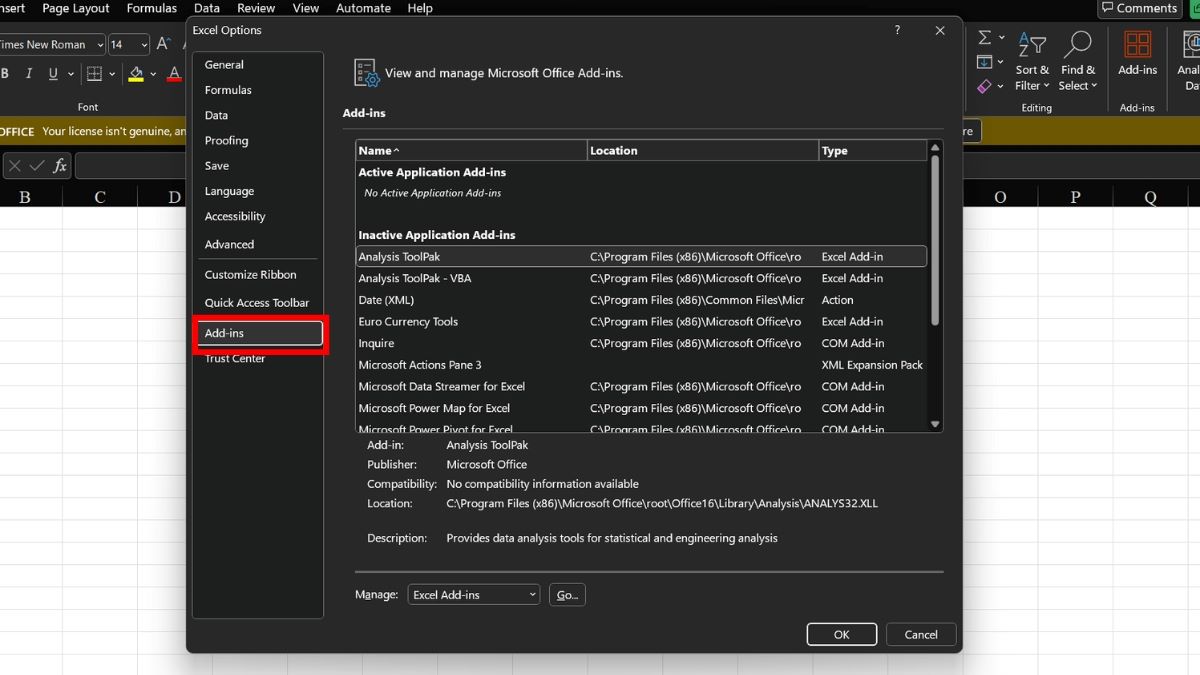Select Microsoft Data Streamer for Excel row
Screen dimensions: 1200x675
click(x=642, y=387)
